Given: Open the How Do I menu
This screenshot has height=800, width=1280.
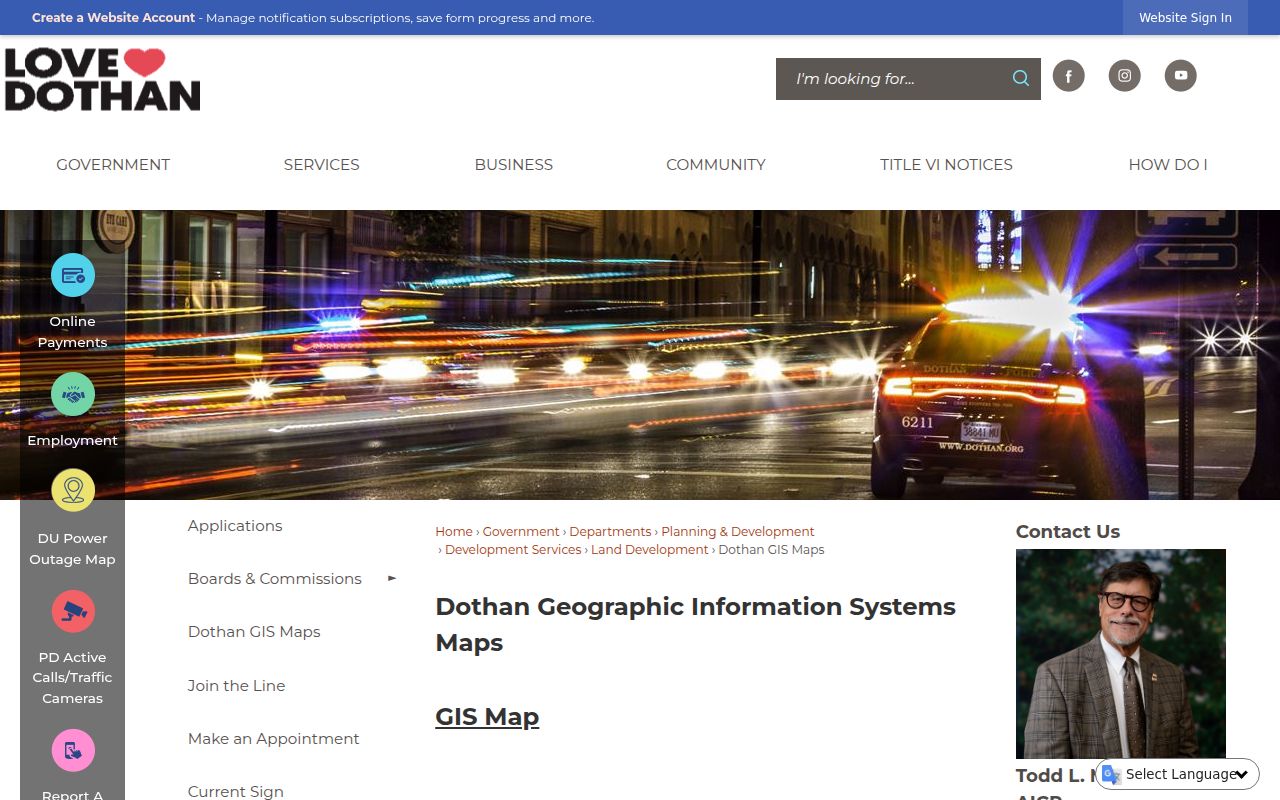Looking at the screenshot, I should click(1168, 165).
